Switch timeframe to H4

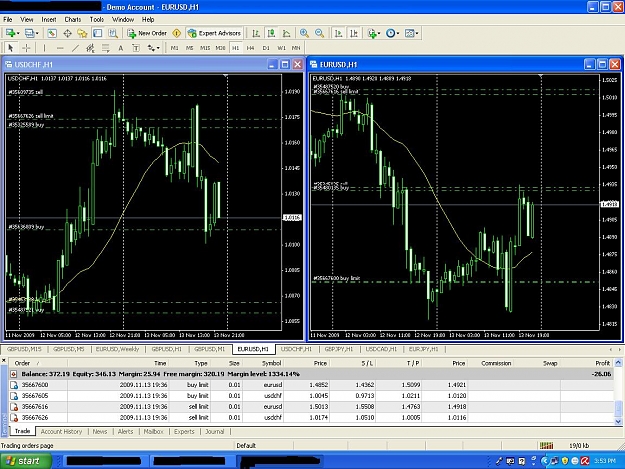click(251, 48)
